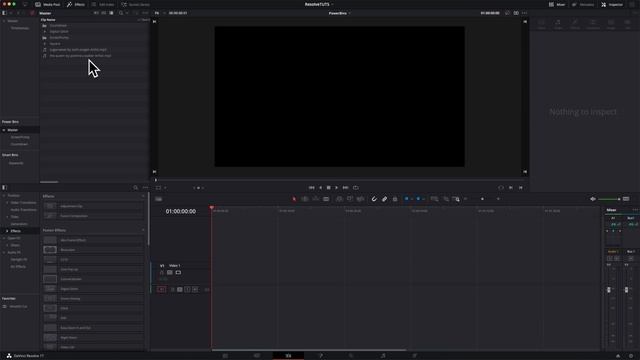The image size is (640, 360).
Task: Activate the Trim Edit Mode tool
Action: click(x=305, y=199)
